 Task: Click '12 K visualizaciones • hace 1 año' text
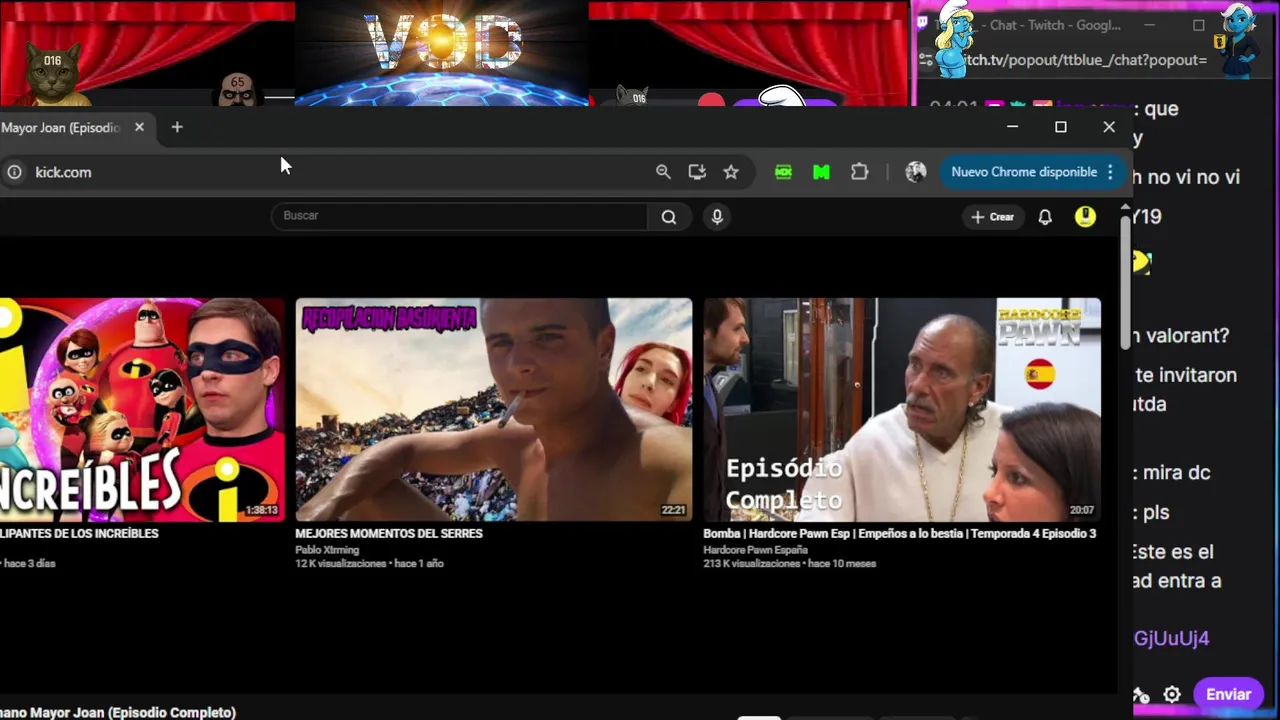[369, 564]
